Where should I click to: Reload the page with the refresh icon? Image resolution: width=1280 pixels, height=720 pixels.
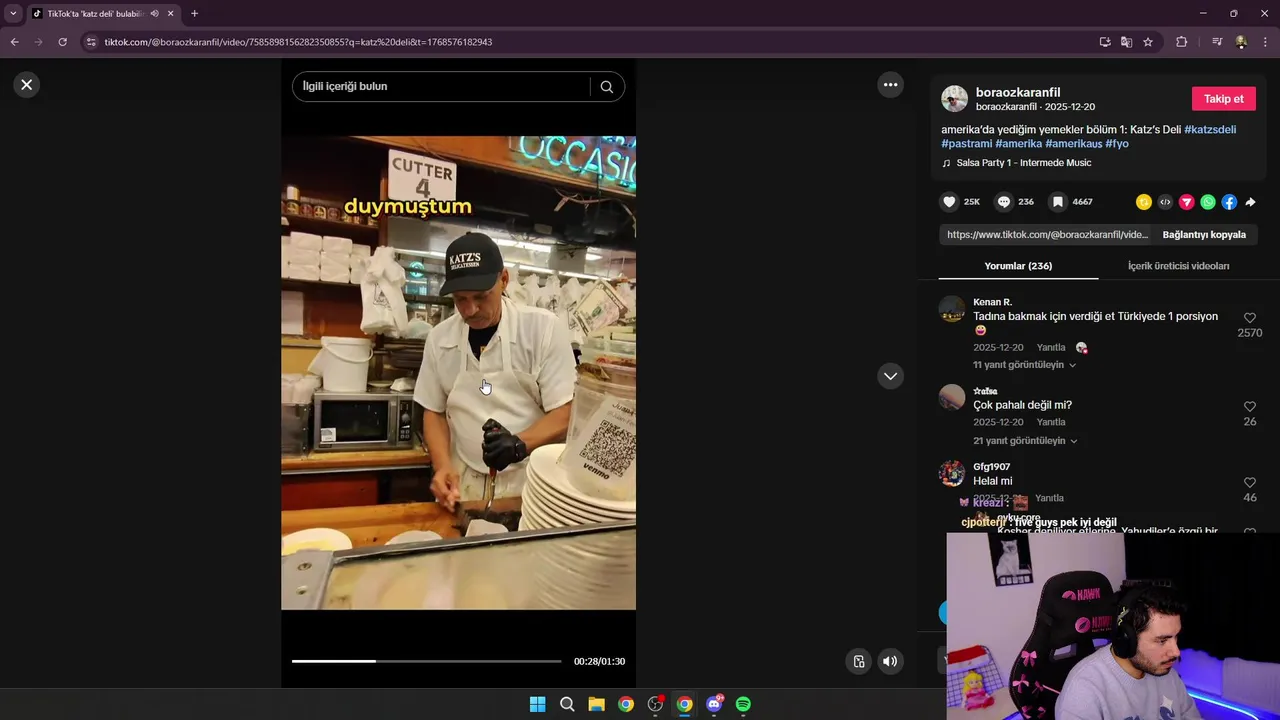pos(62,42)
